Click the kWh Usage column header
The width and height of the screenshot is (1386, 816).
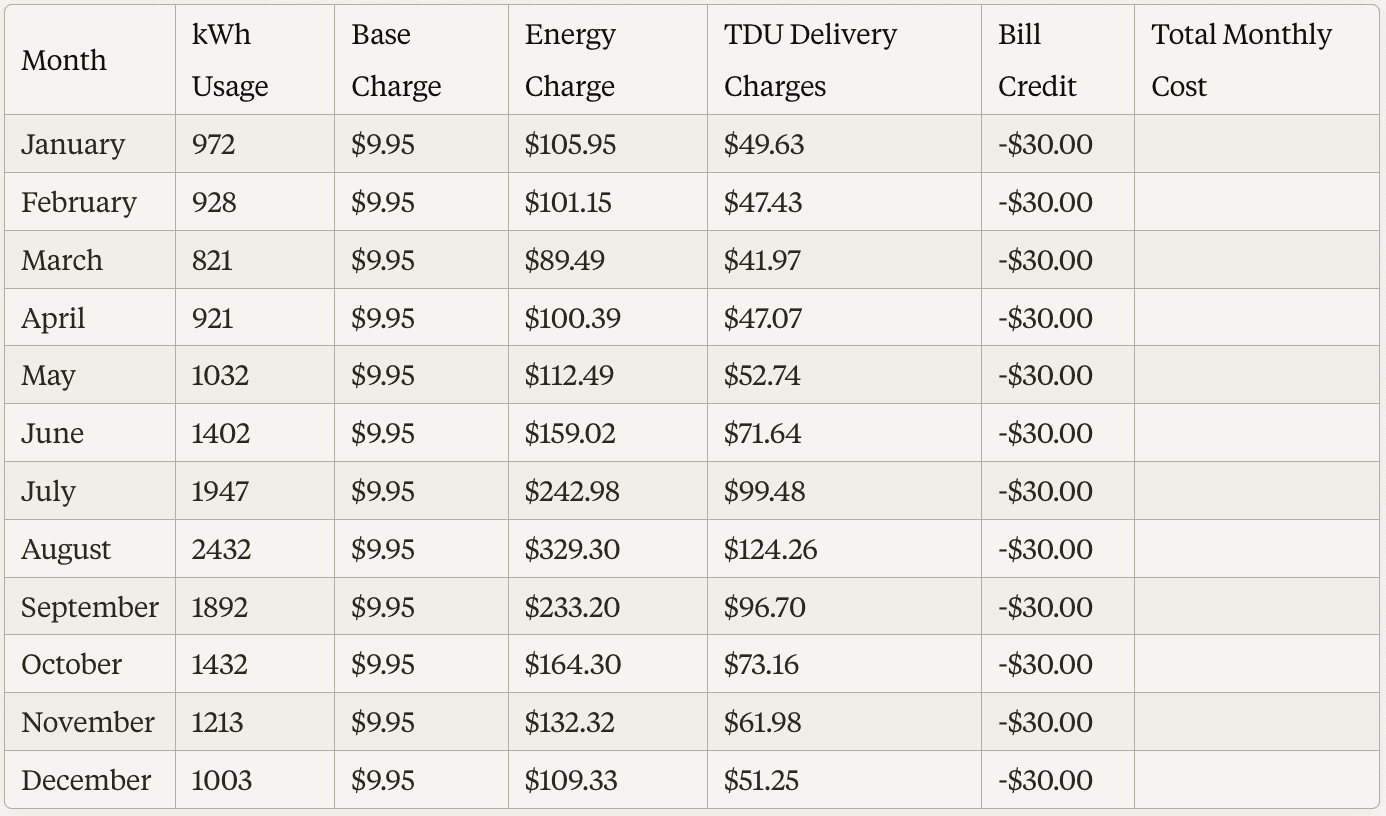[230, 60]
